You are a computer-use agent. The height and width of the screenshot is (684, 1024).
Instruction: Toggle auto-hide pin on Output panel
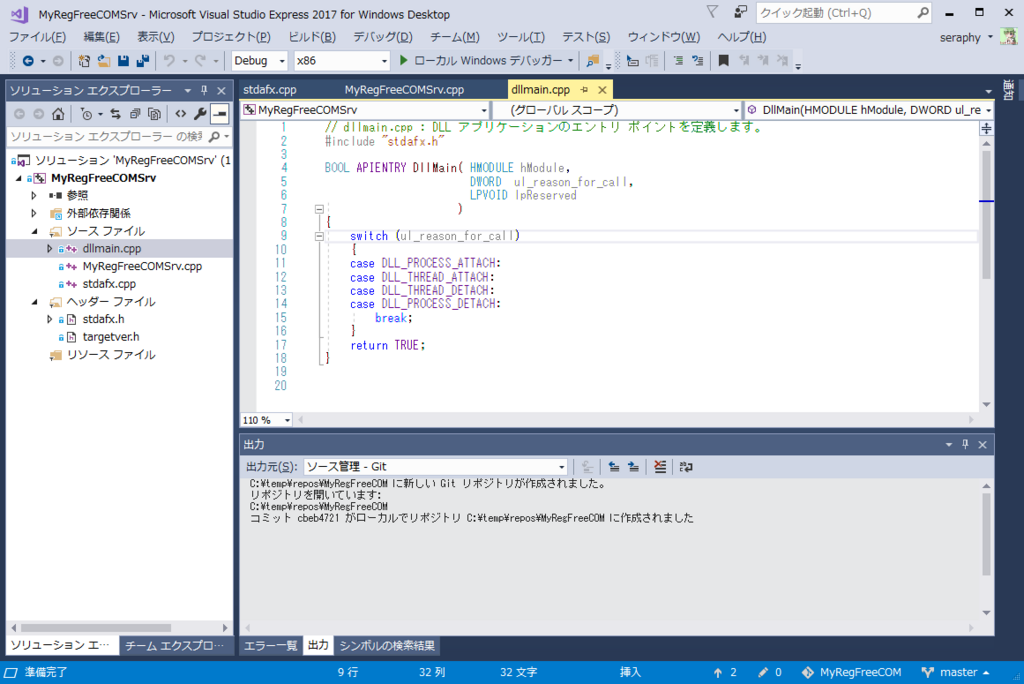tap(965, 444)
